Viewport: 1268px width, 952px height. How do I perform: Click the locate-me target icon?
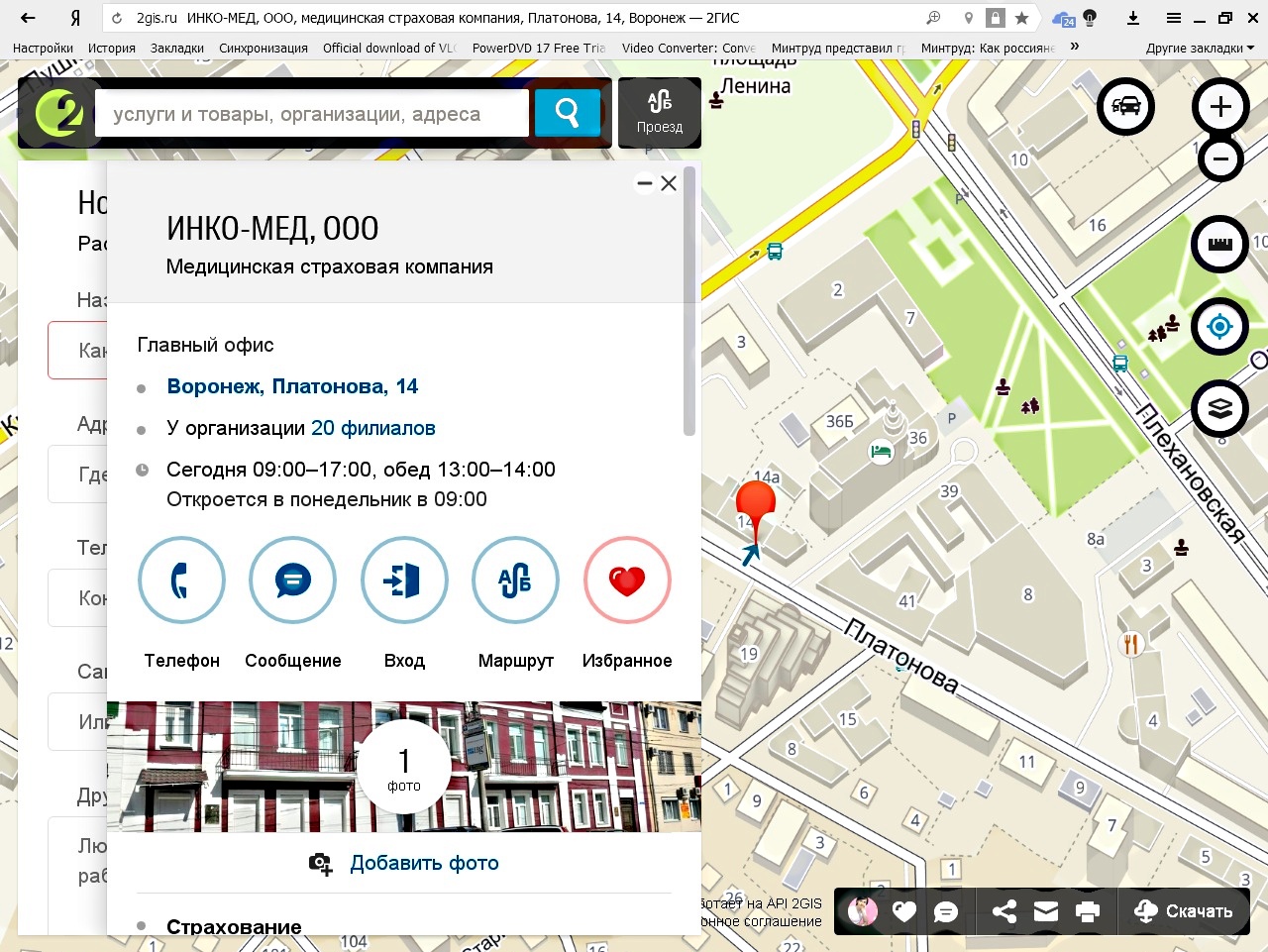(x=1220, y=326)
